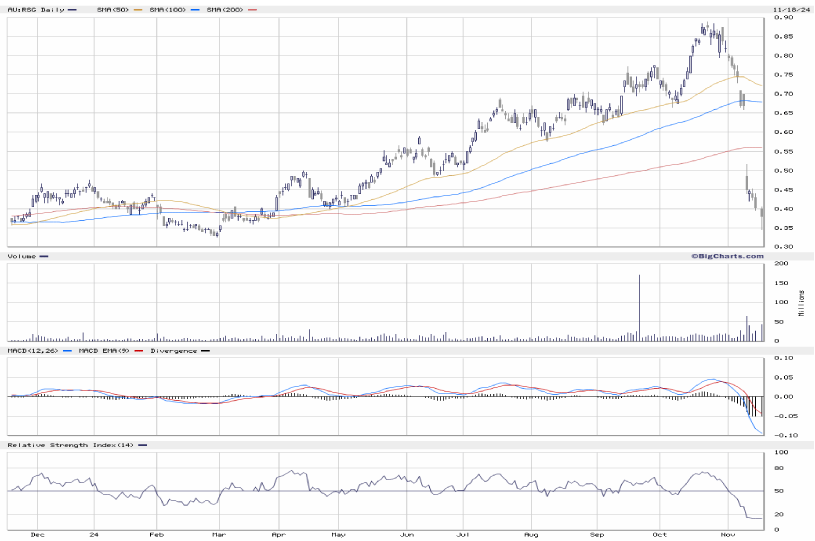Click the red SMA(200) color marker
Image resolution: width=815 pixels, height=541 pixels.
(x=252, y=9)
